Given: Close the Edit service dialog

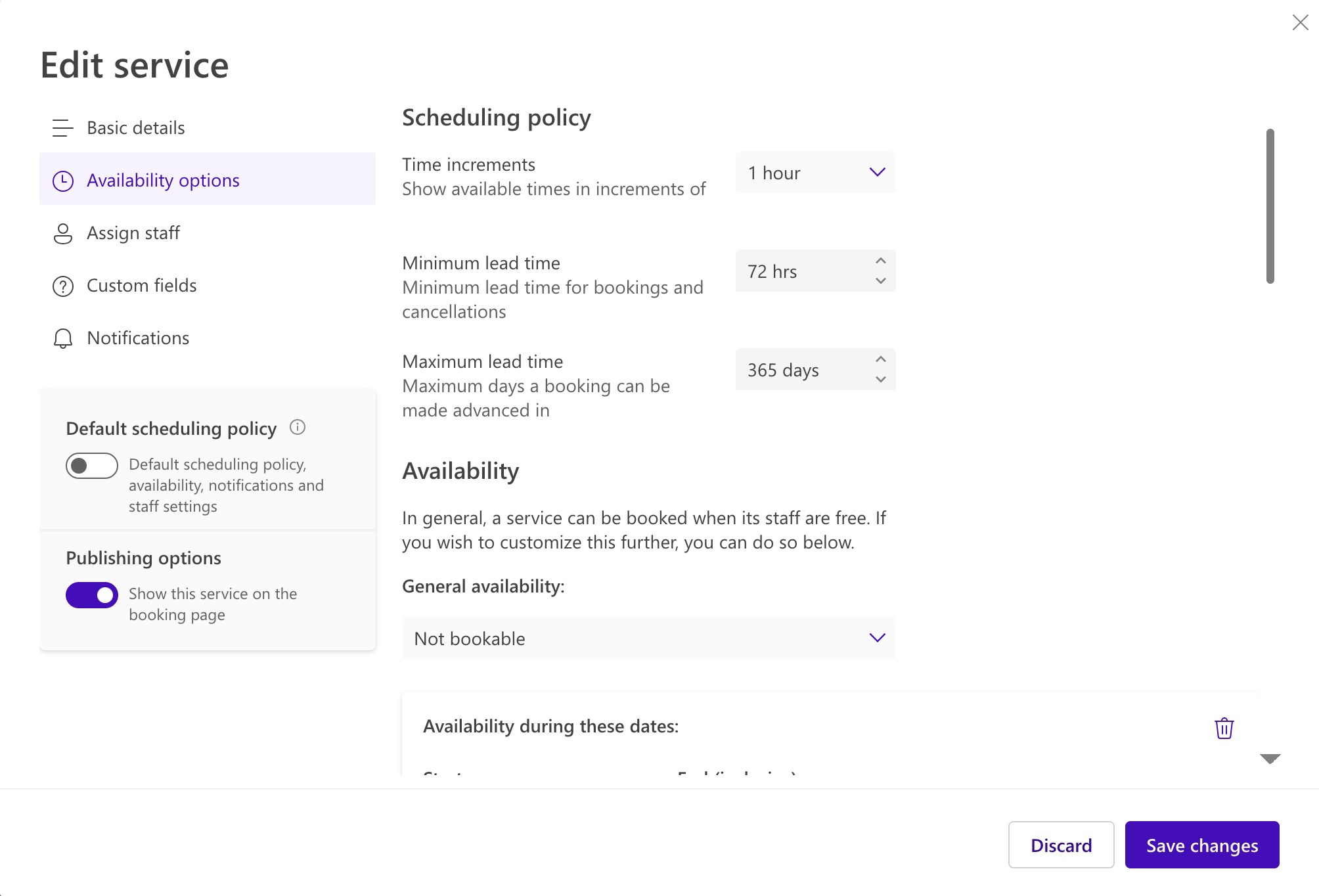Looking at the screenshot, I should point(1301,22).
